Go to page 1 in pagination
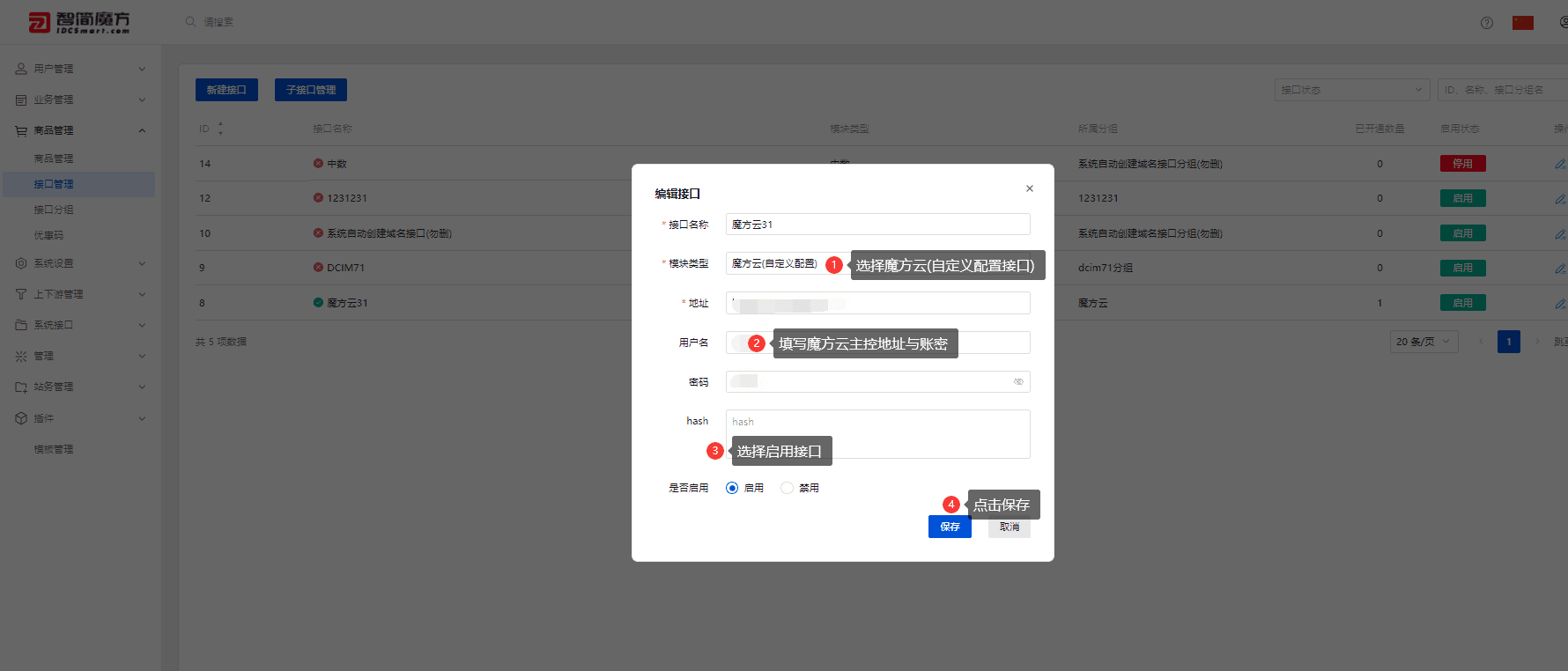This screenshot has width=1568, height=671. pyautogui.click(x=1509, y=342)
